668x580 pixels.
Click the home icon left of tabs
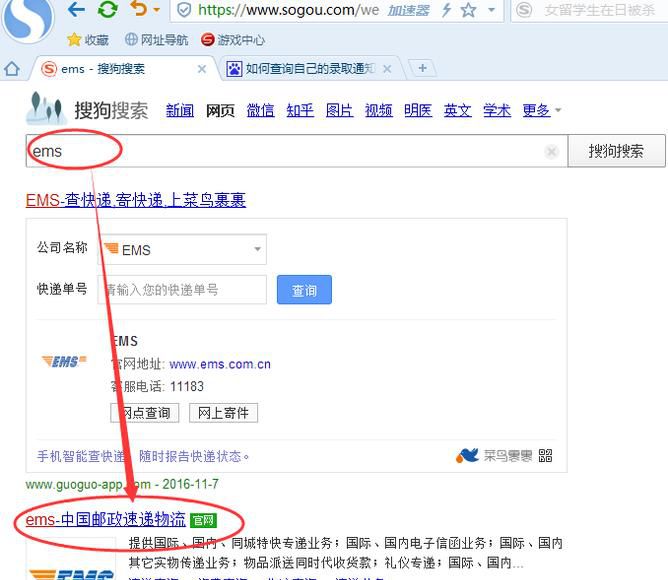tap(12, 69)
